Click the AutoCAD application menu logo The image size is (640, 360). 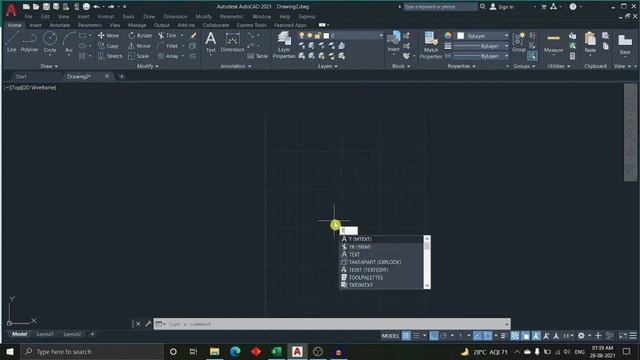(x=11, y=10)
